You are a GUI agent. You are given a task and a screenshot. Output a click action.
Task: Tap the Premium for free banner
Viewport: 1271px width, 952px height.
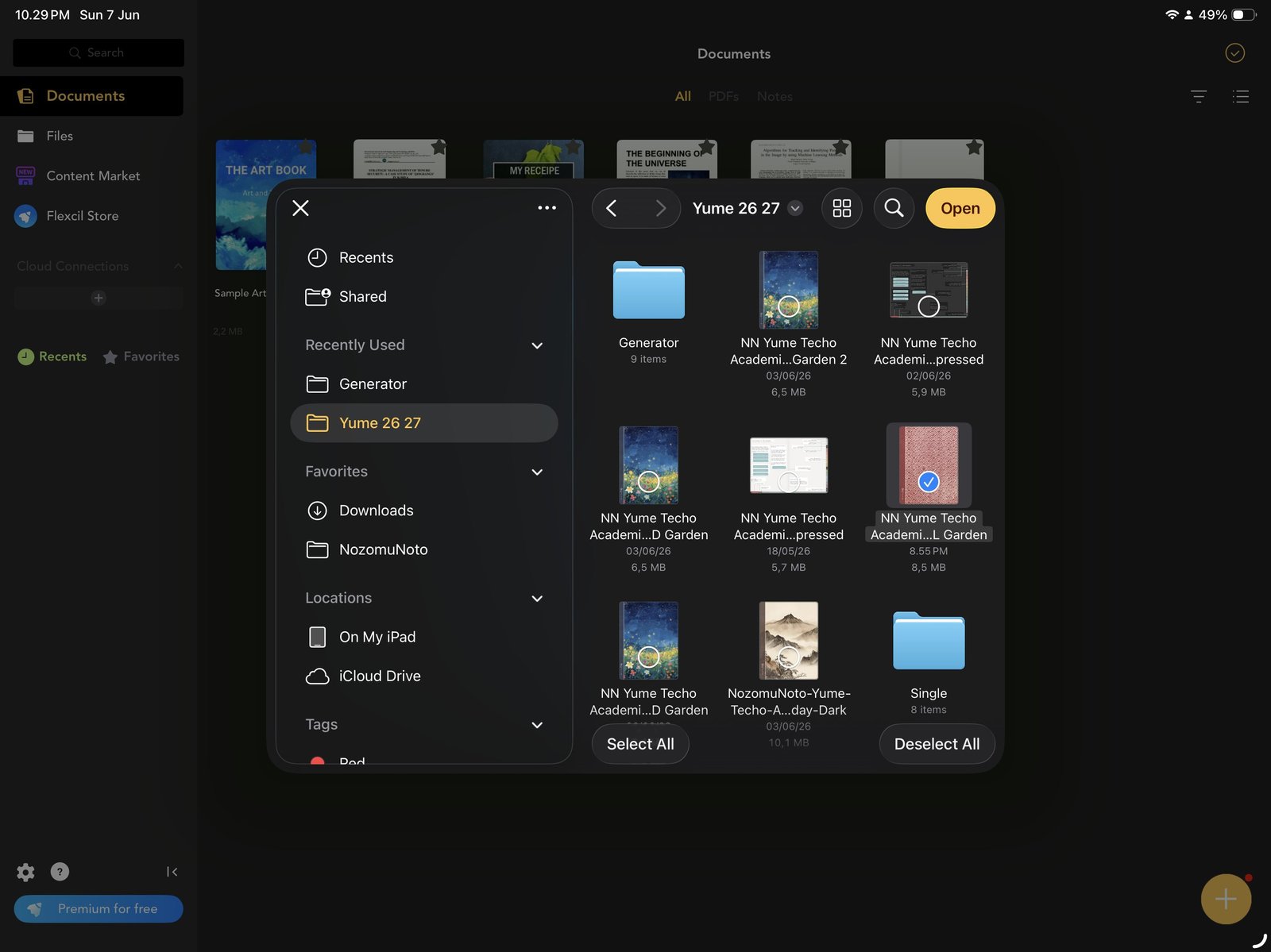pyautogui.click(x=99, y=909)
